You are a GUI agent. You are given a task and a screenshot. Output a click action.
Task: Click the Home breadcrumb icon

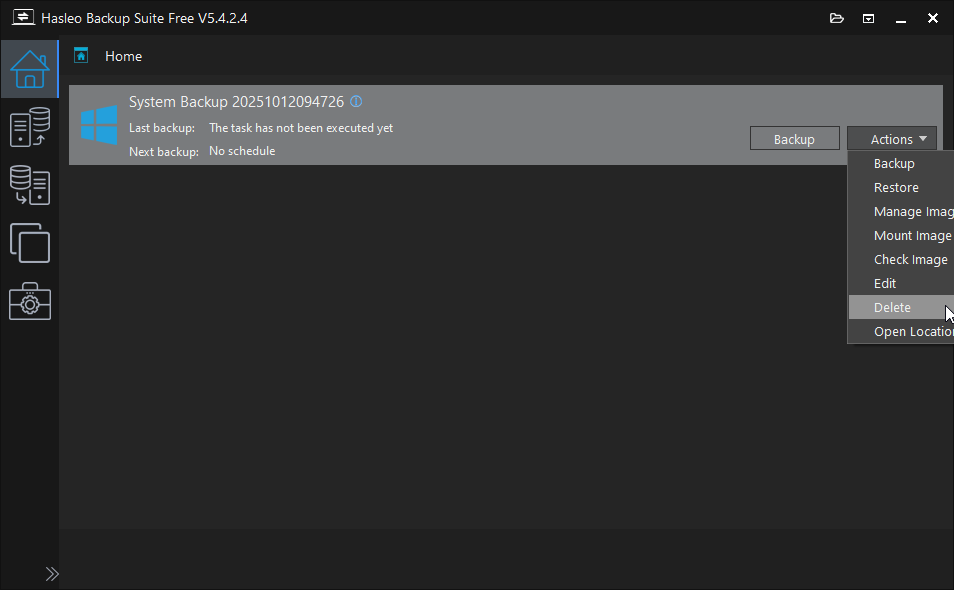point(81,56)
